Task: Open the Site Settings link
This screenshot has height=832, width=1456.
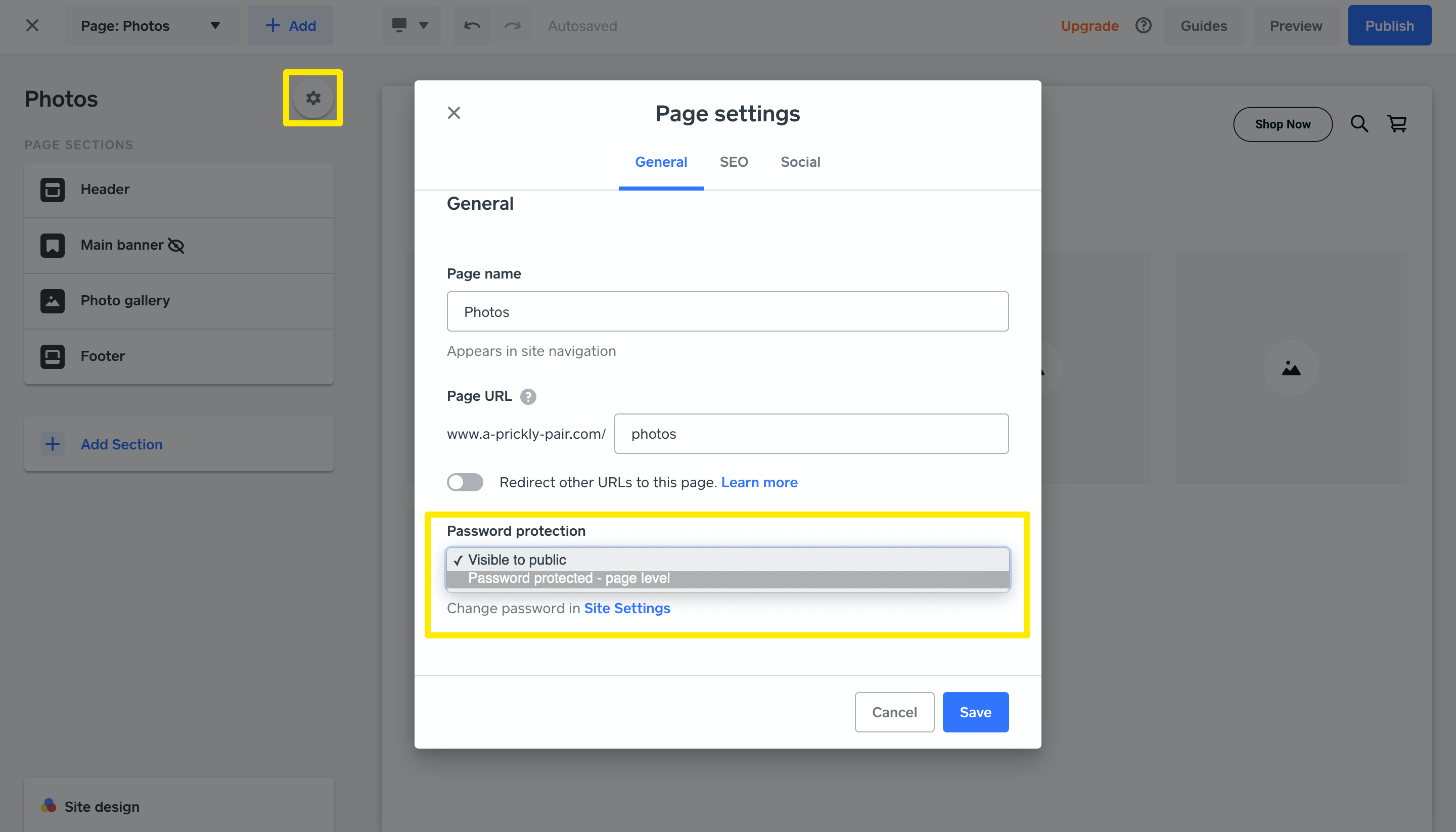Action: [627, 609]
